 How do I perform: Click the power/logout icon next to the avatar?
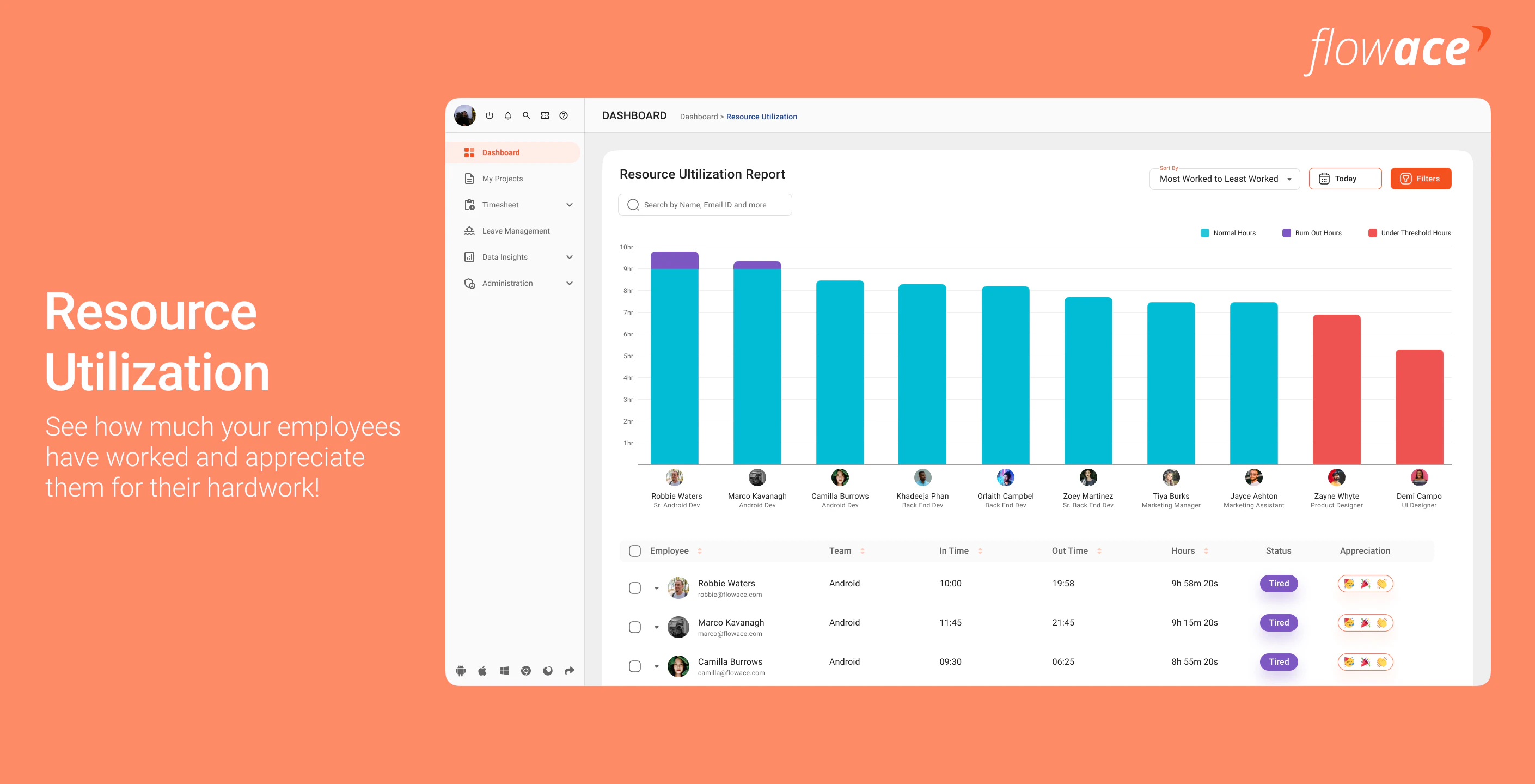(x=489, y=115)
